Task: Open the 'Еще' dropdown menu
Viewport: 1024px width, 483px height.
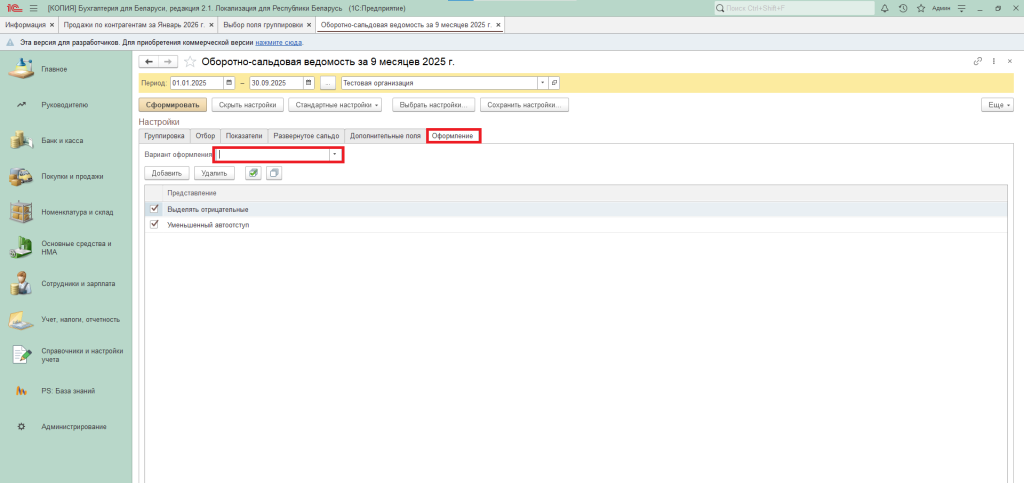Action: (997, 104)
